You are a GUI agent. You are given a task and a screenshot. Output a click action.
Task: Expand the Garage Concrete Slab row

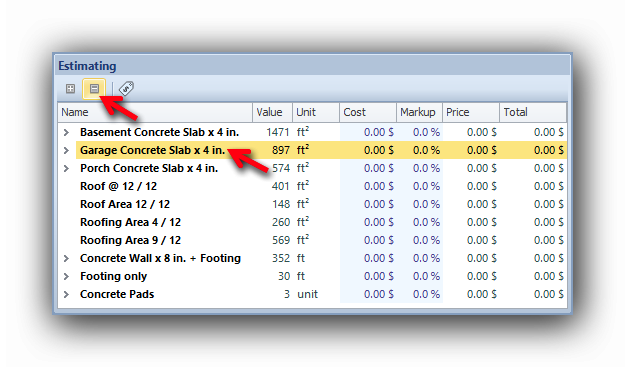(x=66, y=150)
